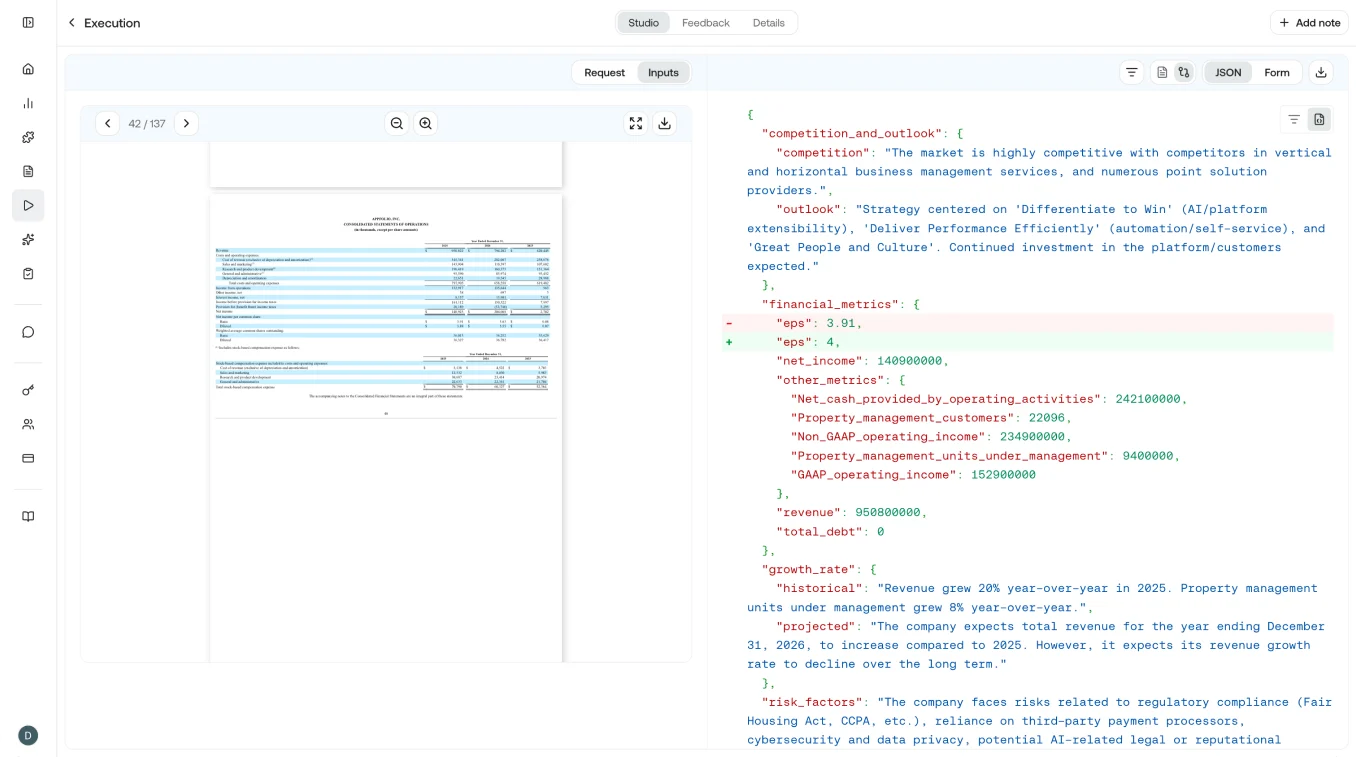This screenshot has width=1356, height=757.
Task: Click the Add note button
Action: pos(1310,22)
